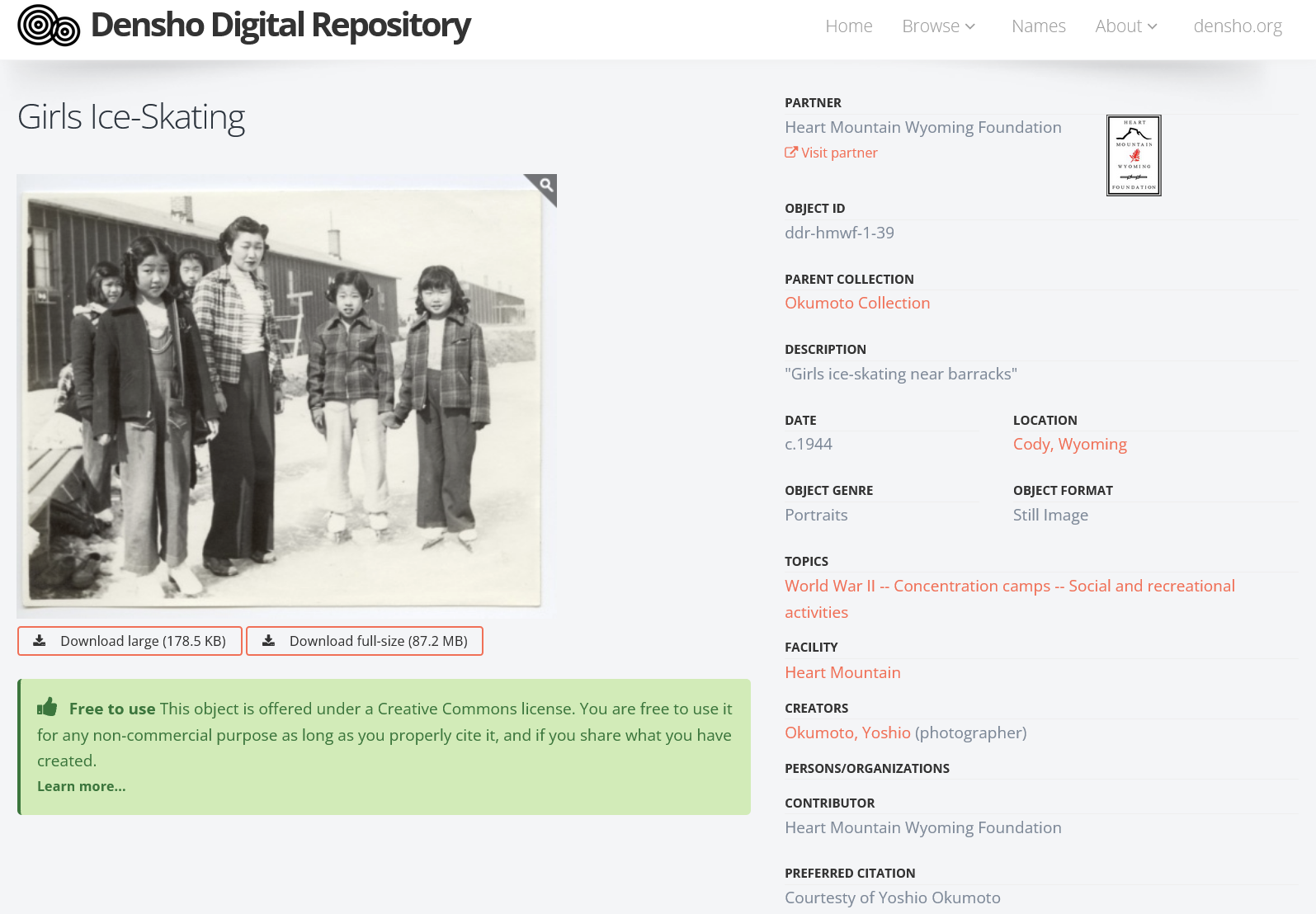Open the Names menu item
The height and width of the screenshot is (914, 1316).
pos(1038,26)
